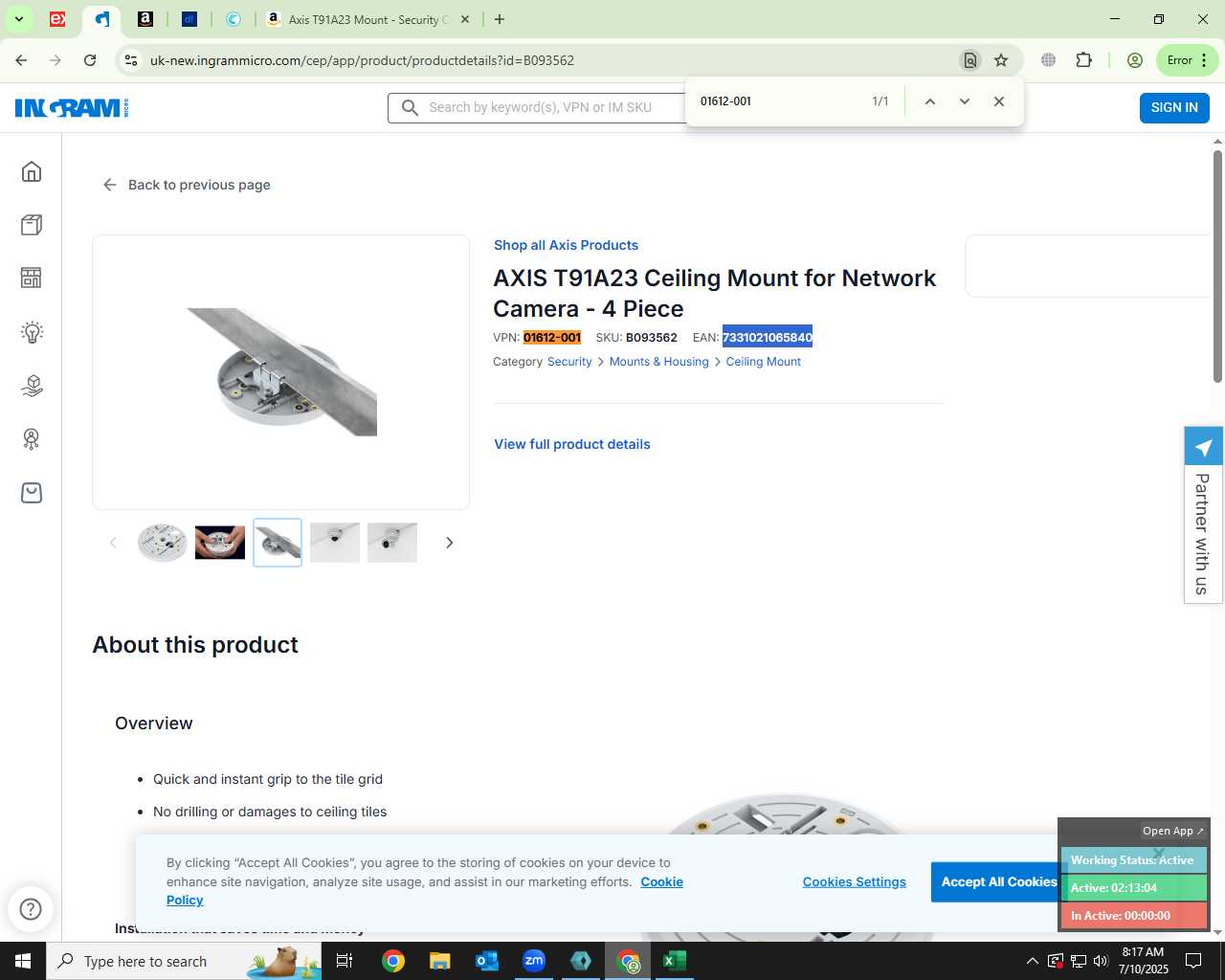Open the shopping bag icon in sidebar
The image size is (1225, 980).
pos(32,493)
